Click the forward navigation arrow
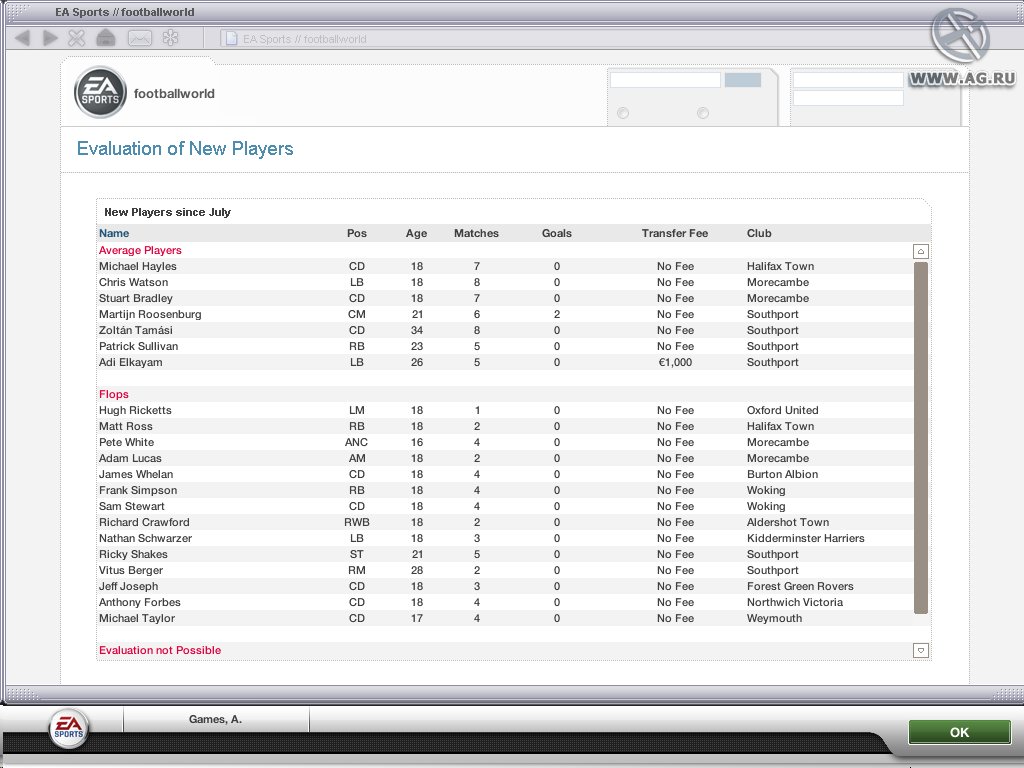The width and height of the screenshot is (1024, 768). coord(48,37)
